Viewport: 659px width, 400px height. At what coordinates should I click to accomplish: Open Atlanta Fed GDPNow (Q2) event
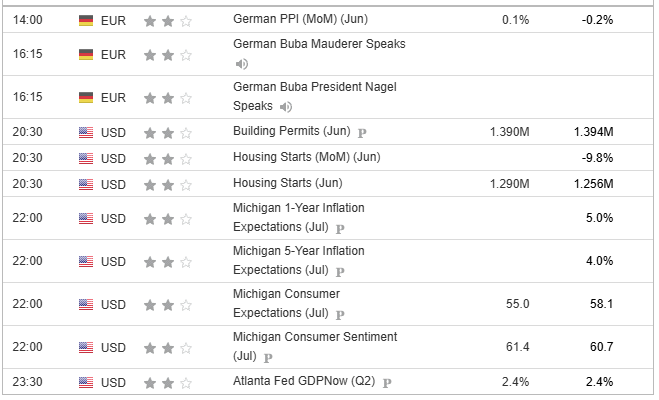304,381
